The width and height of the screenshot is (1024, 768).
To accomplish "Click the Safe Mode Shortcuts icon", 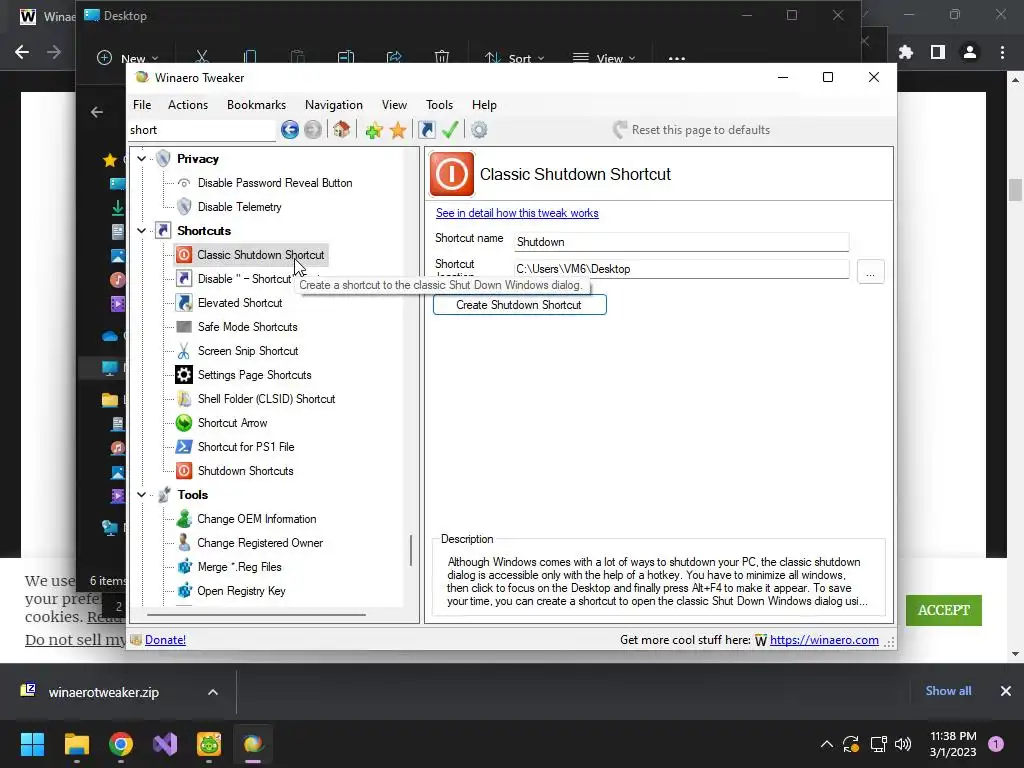I will (184, 327).
